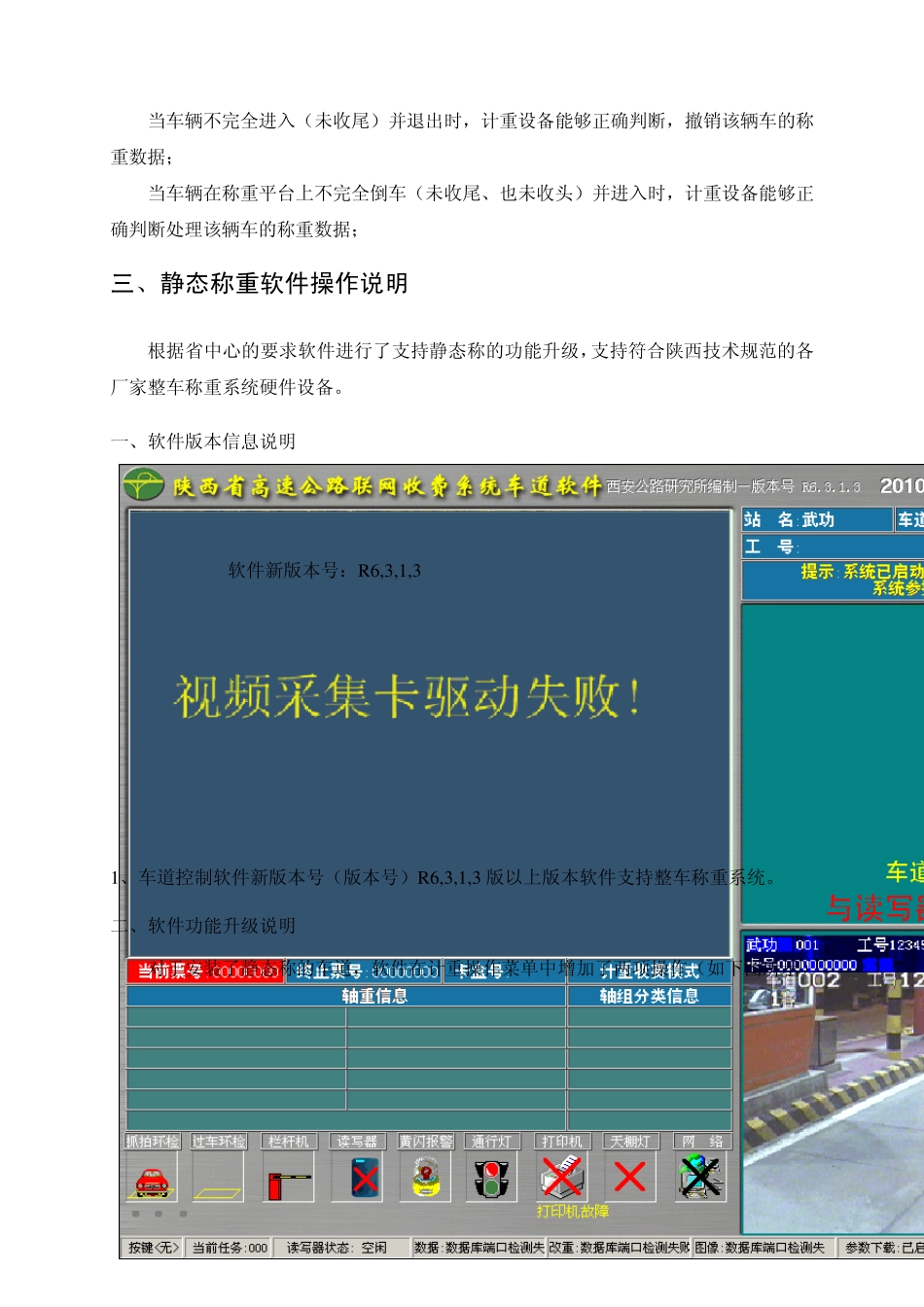Click the red 当前票号 field

205,971
